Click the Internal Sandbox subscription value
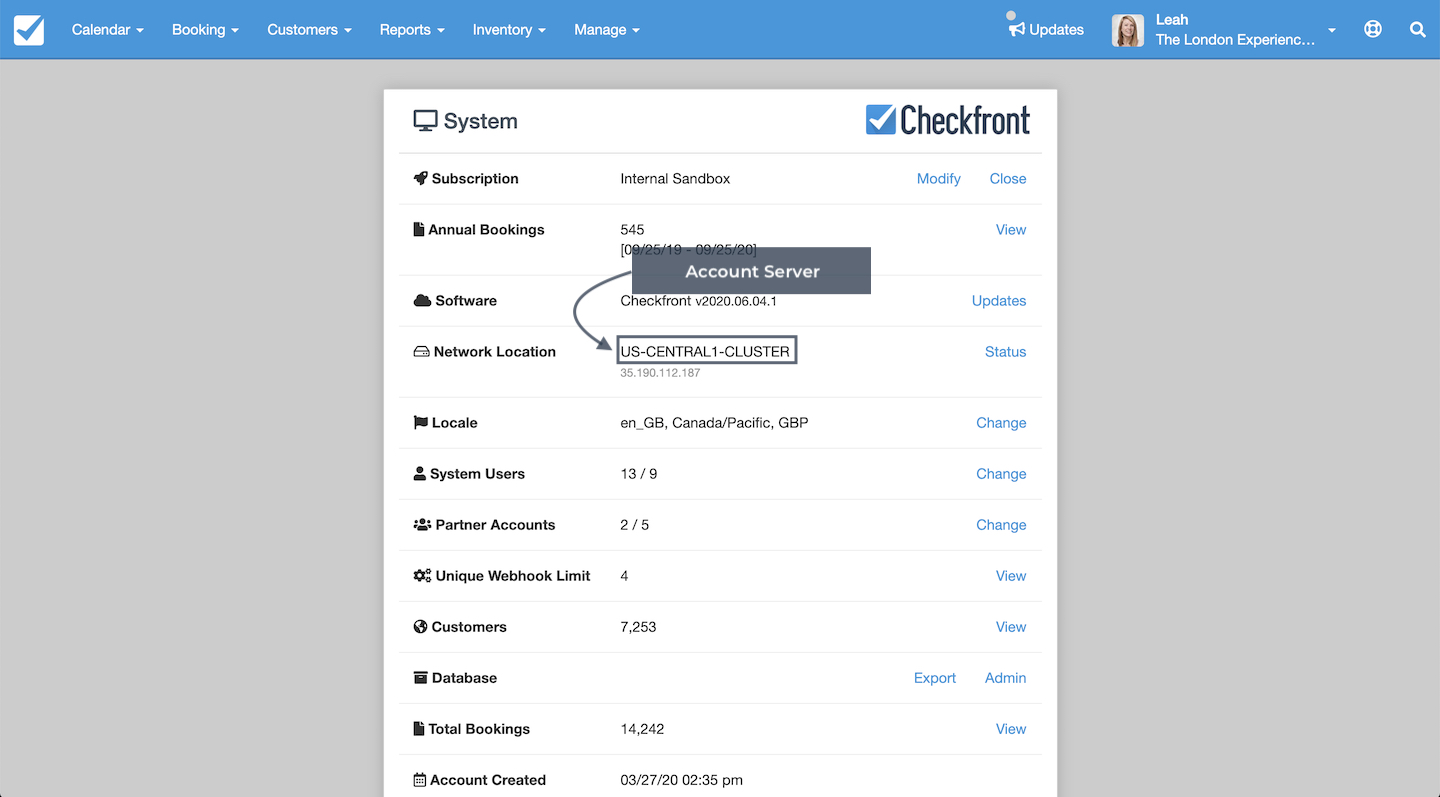This screenshot has height=797, width=1440. 675,178
